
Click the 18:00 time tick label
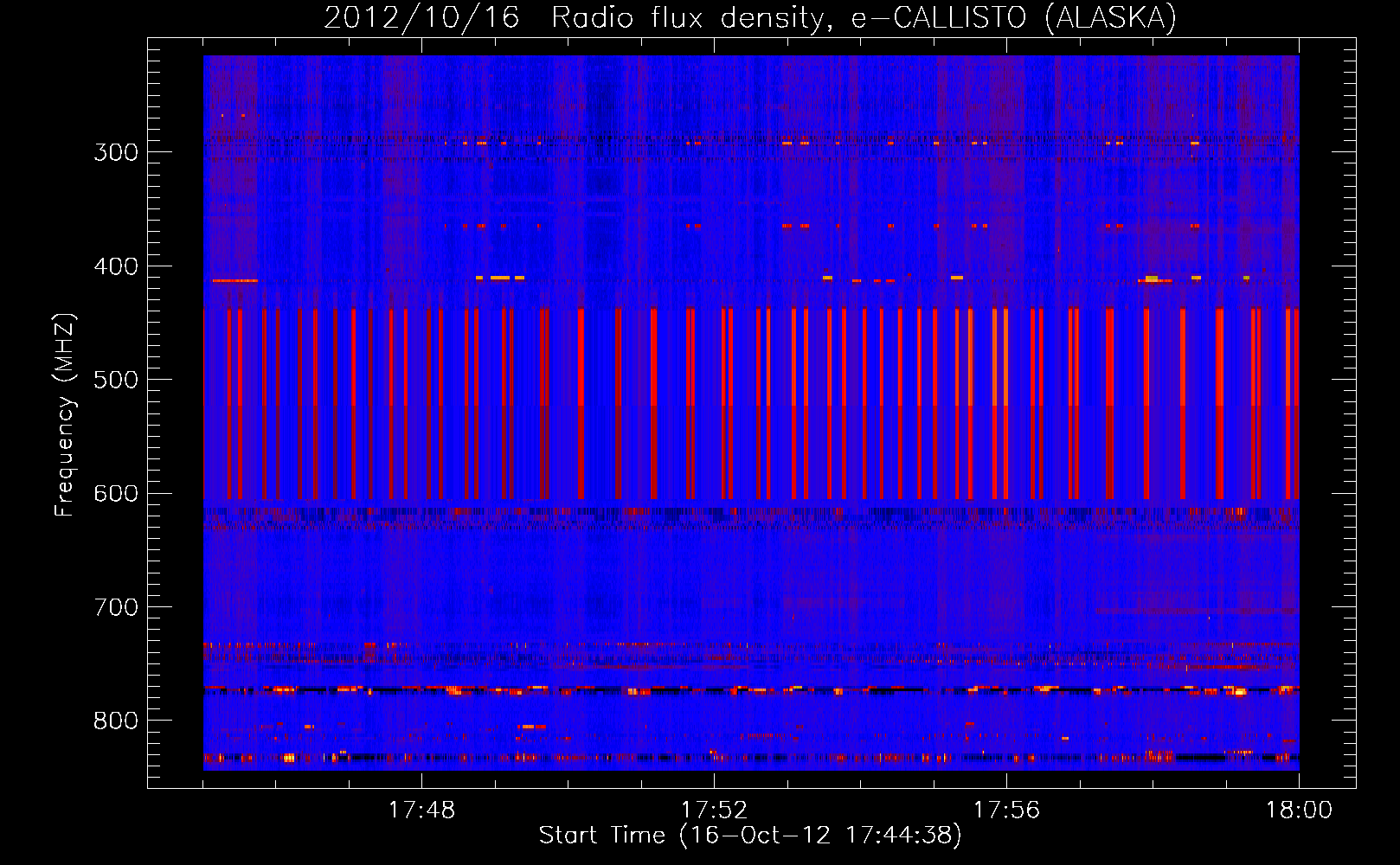point(1299,811)
